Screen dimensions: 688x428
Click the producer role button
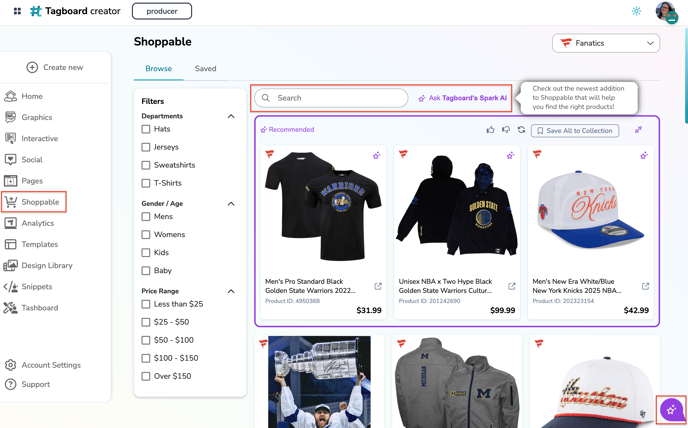click(162, 11)
